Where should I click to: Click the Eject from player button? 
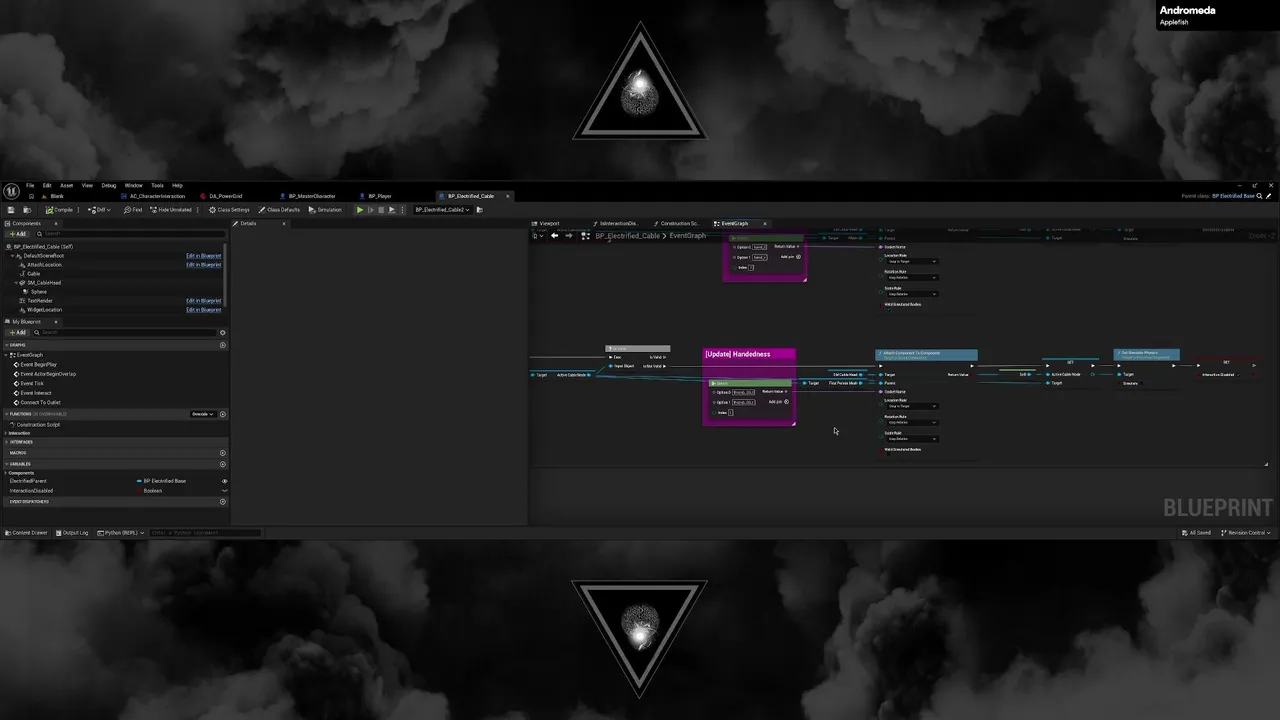click(x=392, y=210)
